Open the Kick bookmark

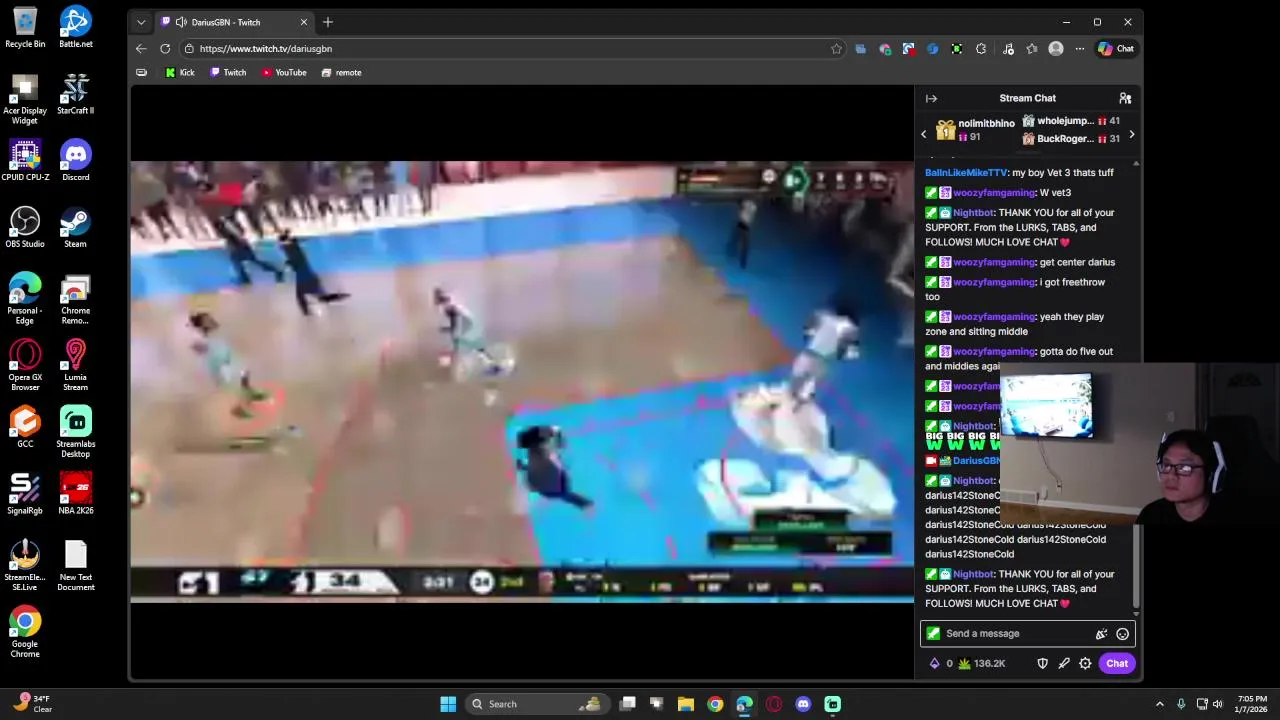point(180,72)
